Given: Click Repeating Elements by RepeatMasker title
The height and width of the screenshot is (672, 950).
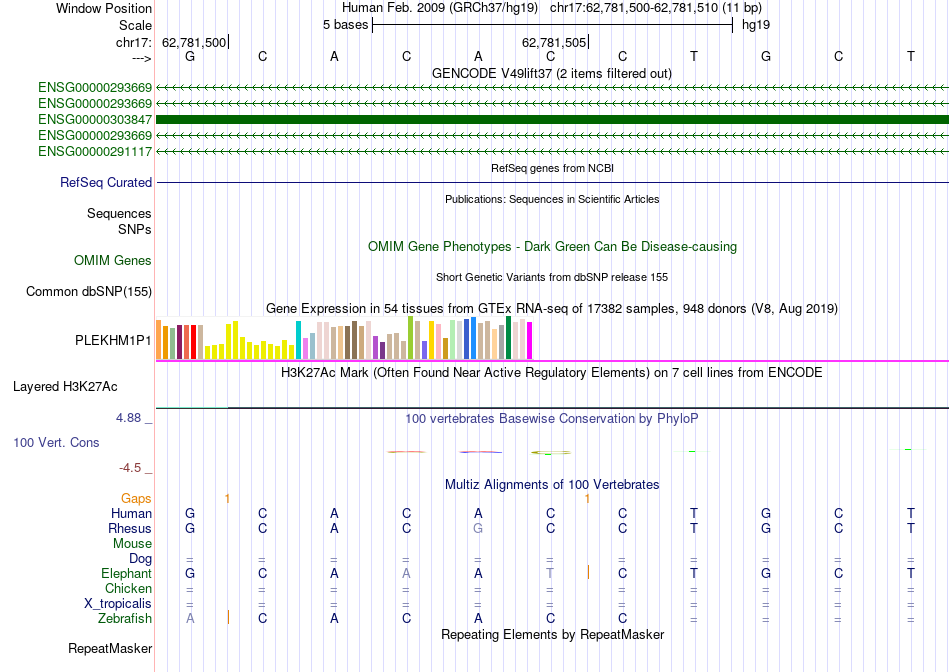Looking at the screenshot, I should click(x=552, y=634).
